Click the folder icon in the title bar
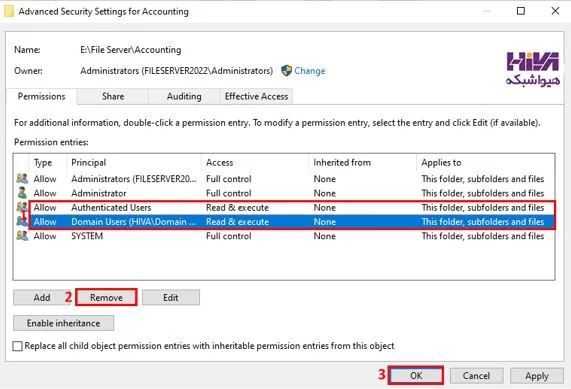This screenshot has height=389, width=571. coord(9,11)
